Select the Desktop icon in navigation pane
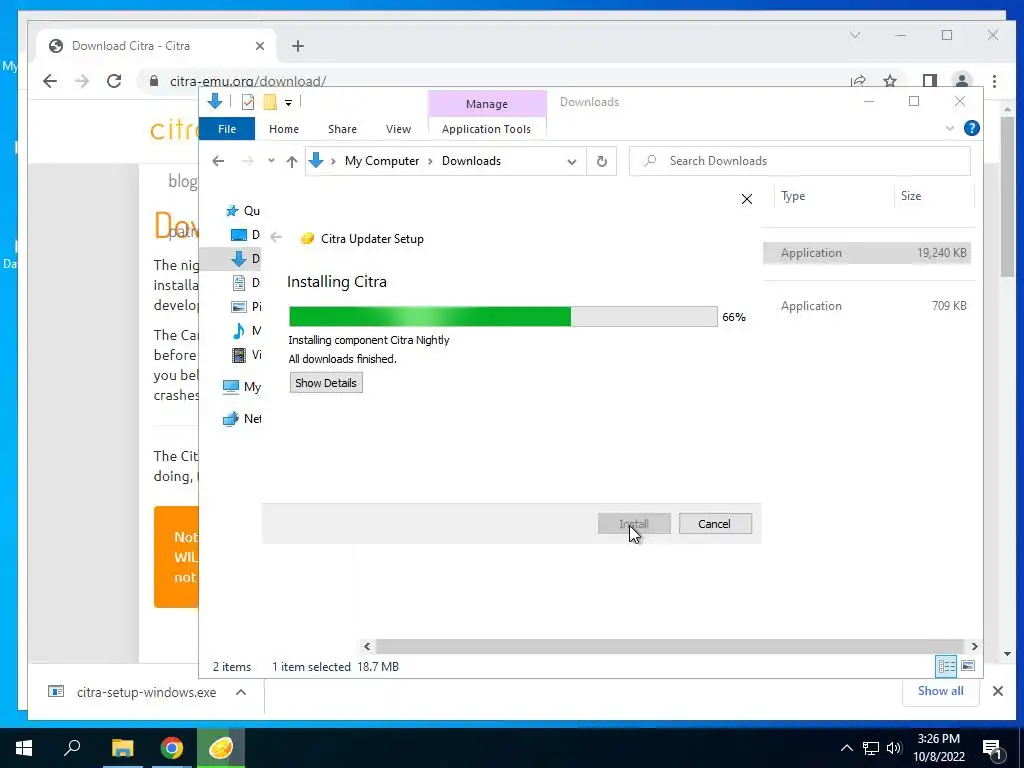Image resolution: width=1024 pixels, height=768 pixels. (239, 234)
